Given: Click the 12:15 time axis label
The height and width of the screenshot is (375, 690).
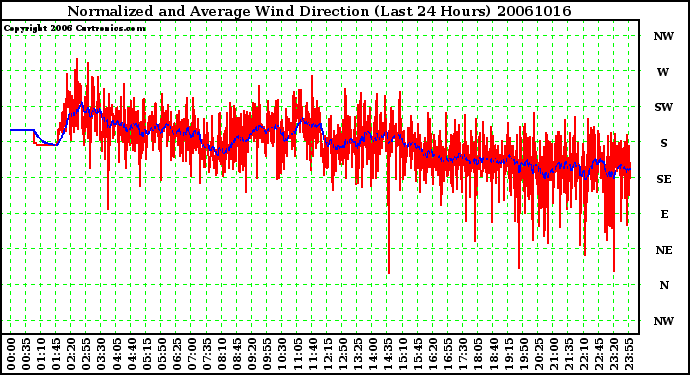Looking at the screenshot, I should (327, 354).
